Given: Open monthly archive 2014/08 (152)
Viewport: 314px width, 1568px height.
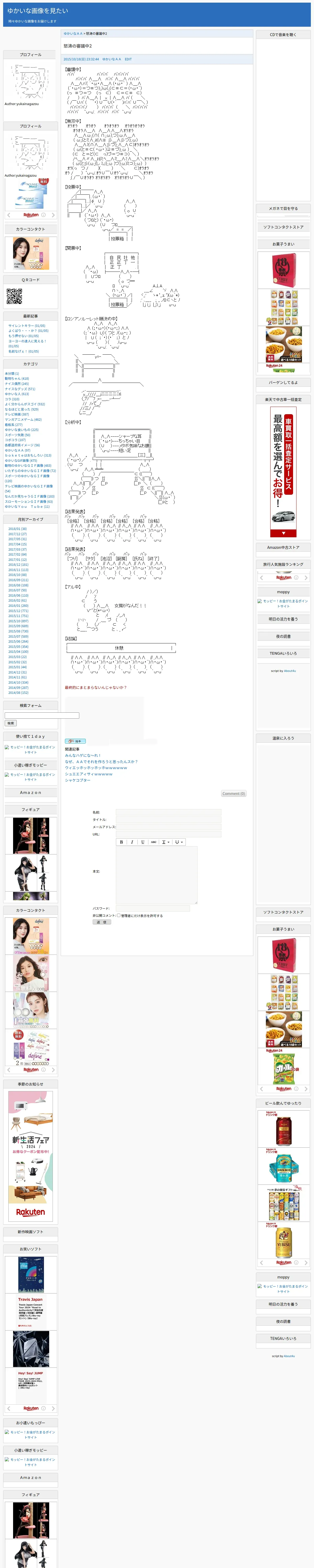Looking at the screenshot, I should pos(18,693).
